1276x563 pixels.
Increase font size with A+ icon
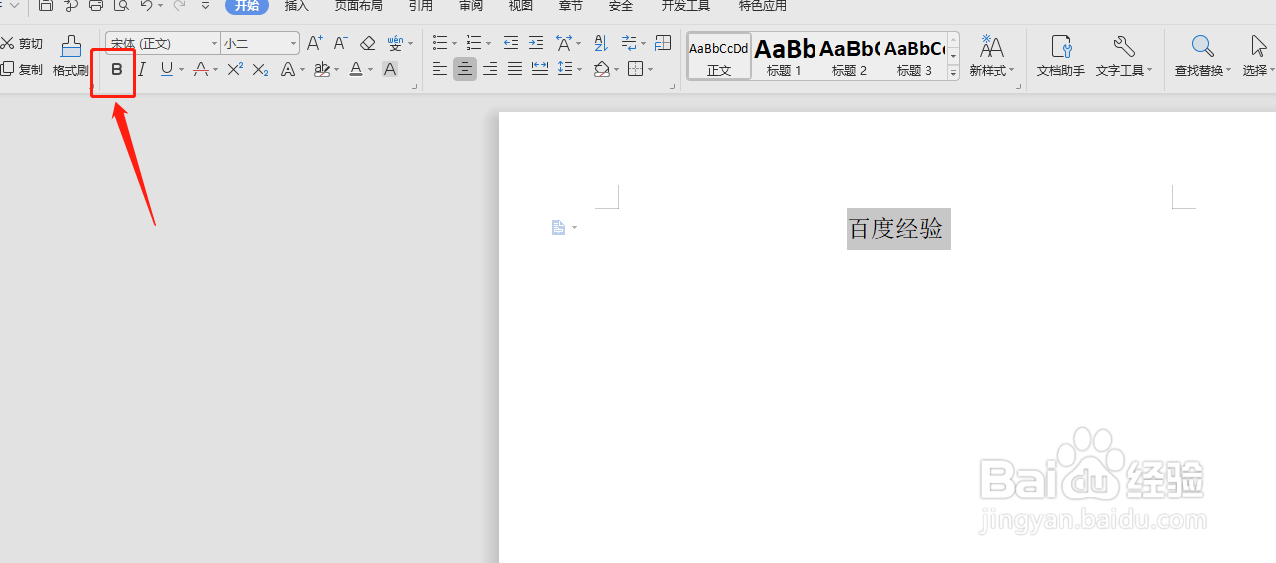[314, 43]
